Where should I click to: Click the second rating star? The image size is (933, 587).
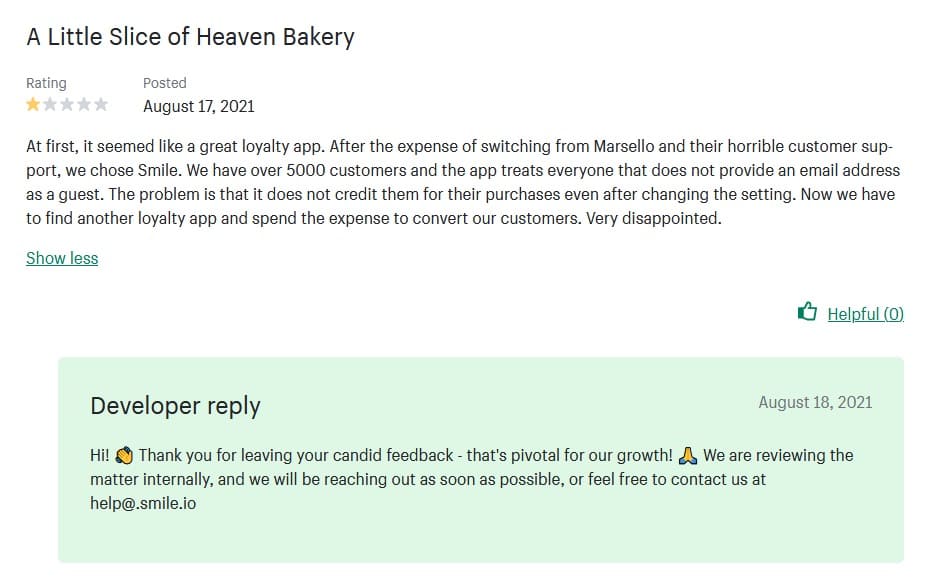click(x=50, y=104)
